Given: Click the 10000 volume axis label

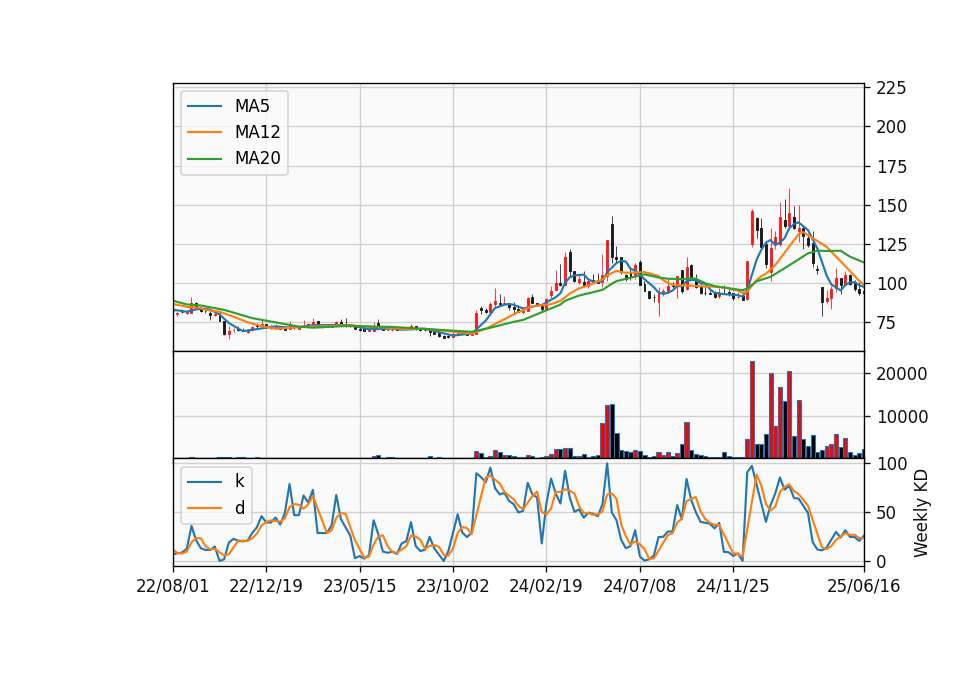Looking at the screenshot, I should tap(901, 417).
